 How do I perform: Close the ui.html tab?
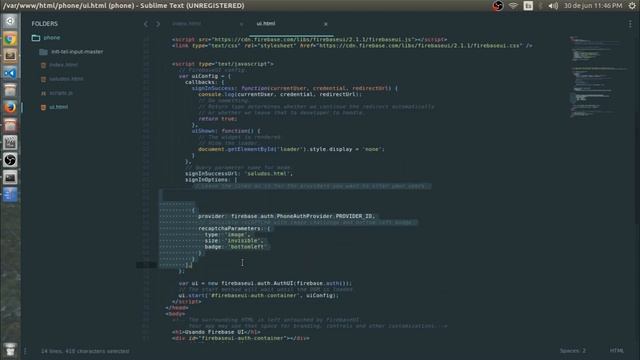pyautogui.click(x=326, y=24)
